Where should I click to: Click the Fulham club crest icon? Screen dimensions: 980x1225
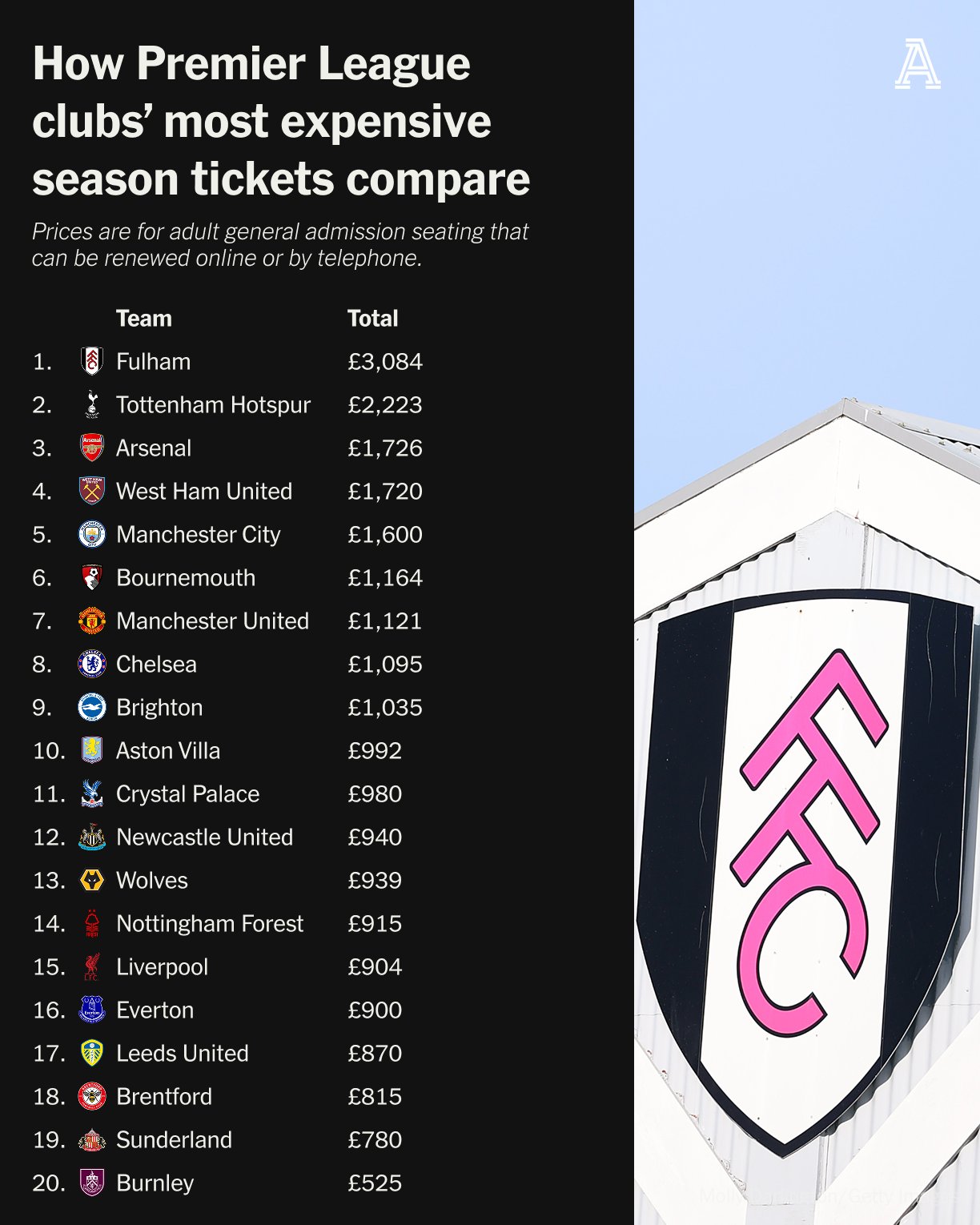[92, 361]
